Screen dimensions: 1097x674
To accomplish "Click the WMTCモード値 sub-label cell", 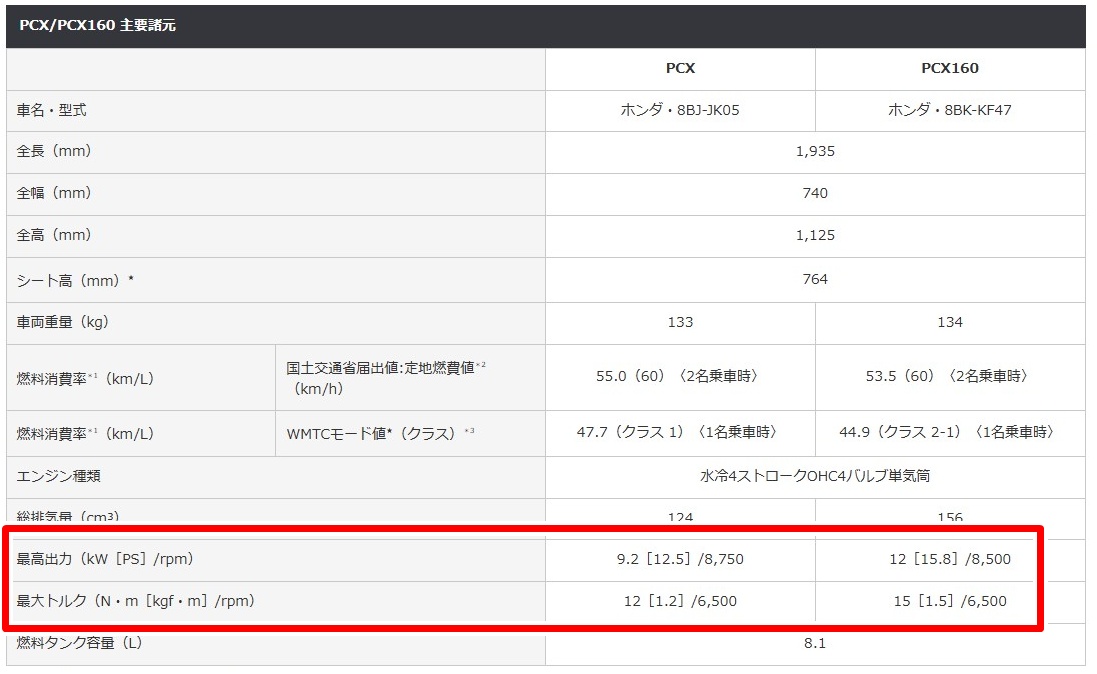I will pos(381,433).
